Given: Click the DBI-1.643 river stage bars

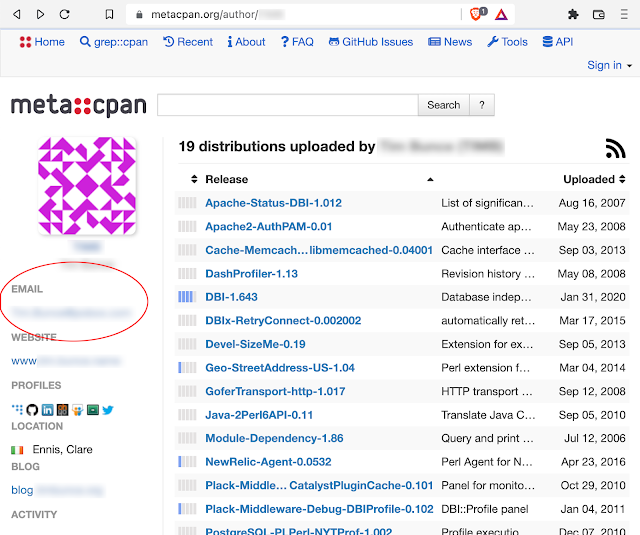Looking at the screenshot, I should [187, 297].
